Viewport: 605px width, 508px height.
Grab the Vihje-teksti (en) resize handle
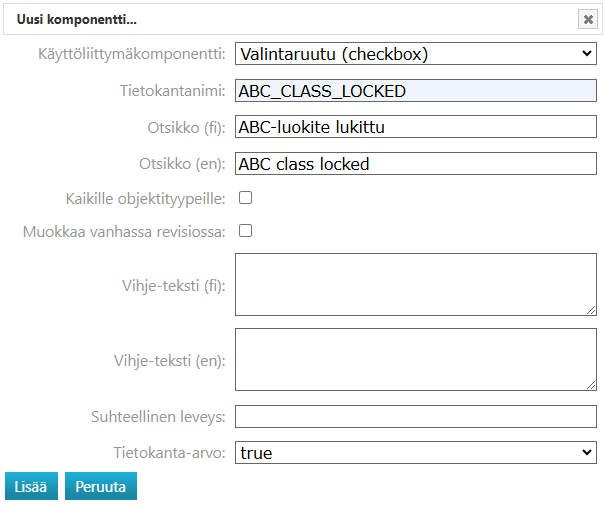tap(591, 385)
